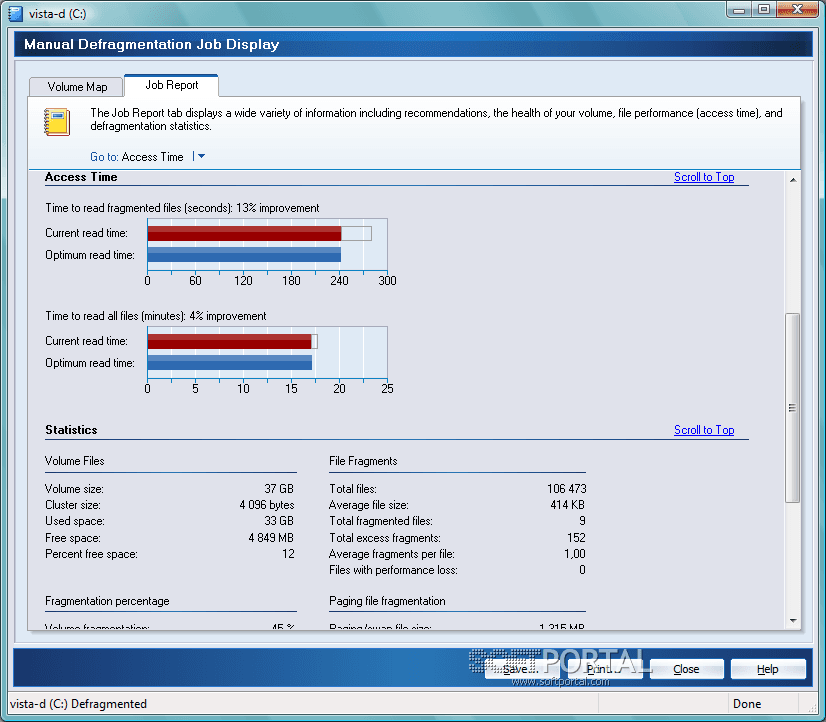Click the scrollbar up arrow
Screen dimensions: 826x722
[x=793, y=180]
